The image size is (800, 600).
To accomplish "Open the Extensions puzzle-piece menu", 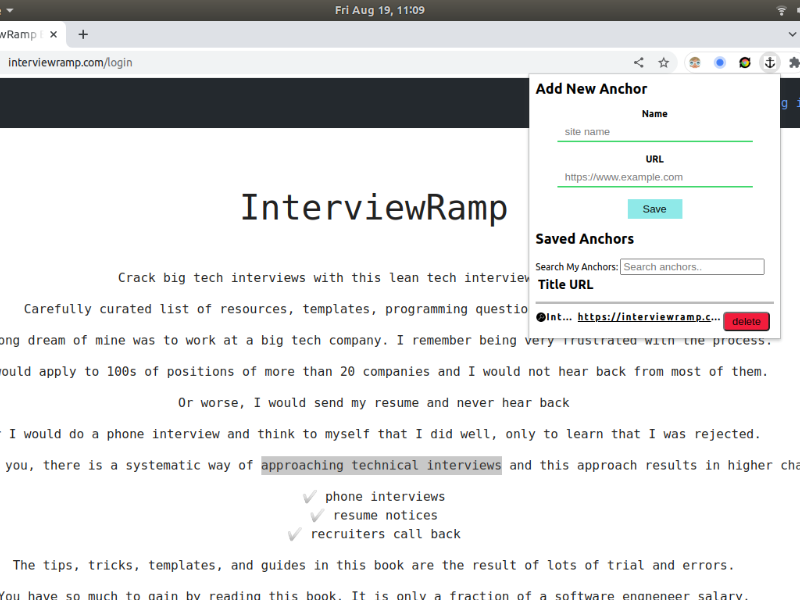I will 794,62.
